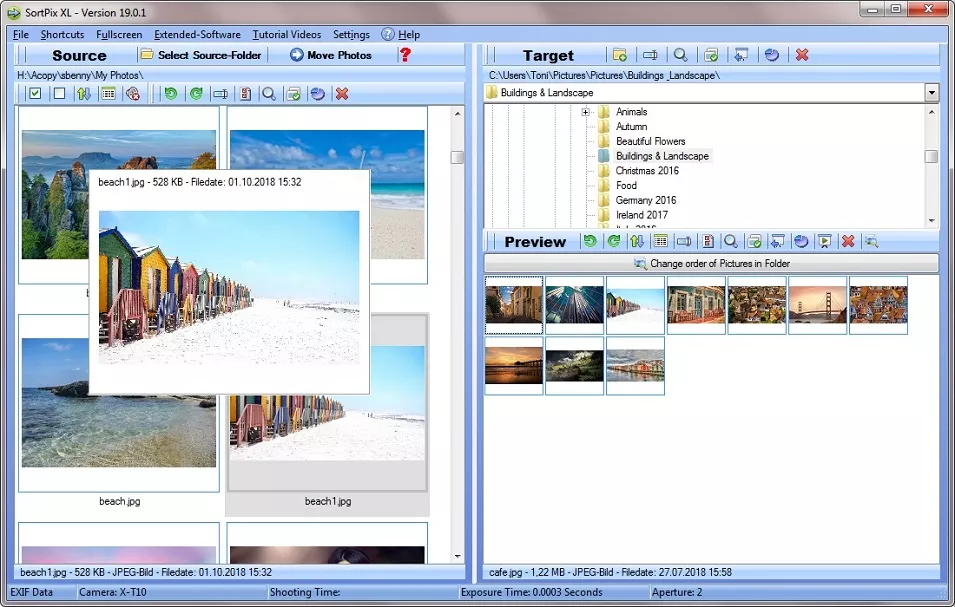Click folder tree scroll down arrow
The width and height of the screenshot is (955, 607).
pyautogui.click(x=931, y=220)
